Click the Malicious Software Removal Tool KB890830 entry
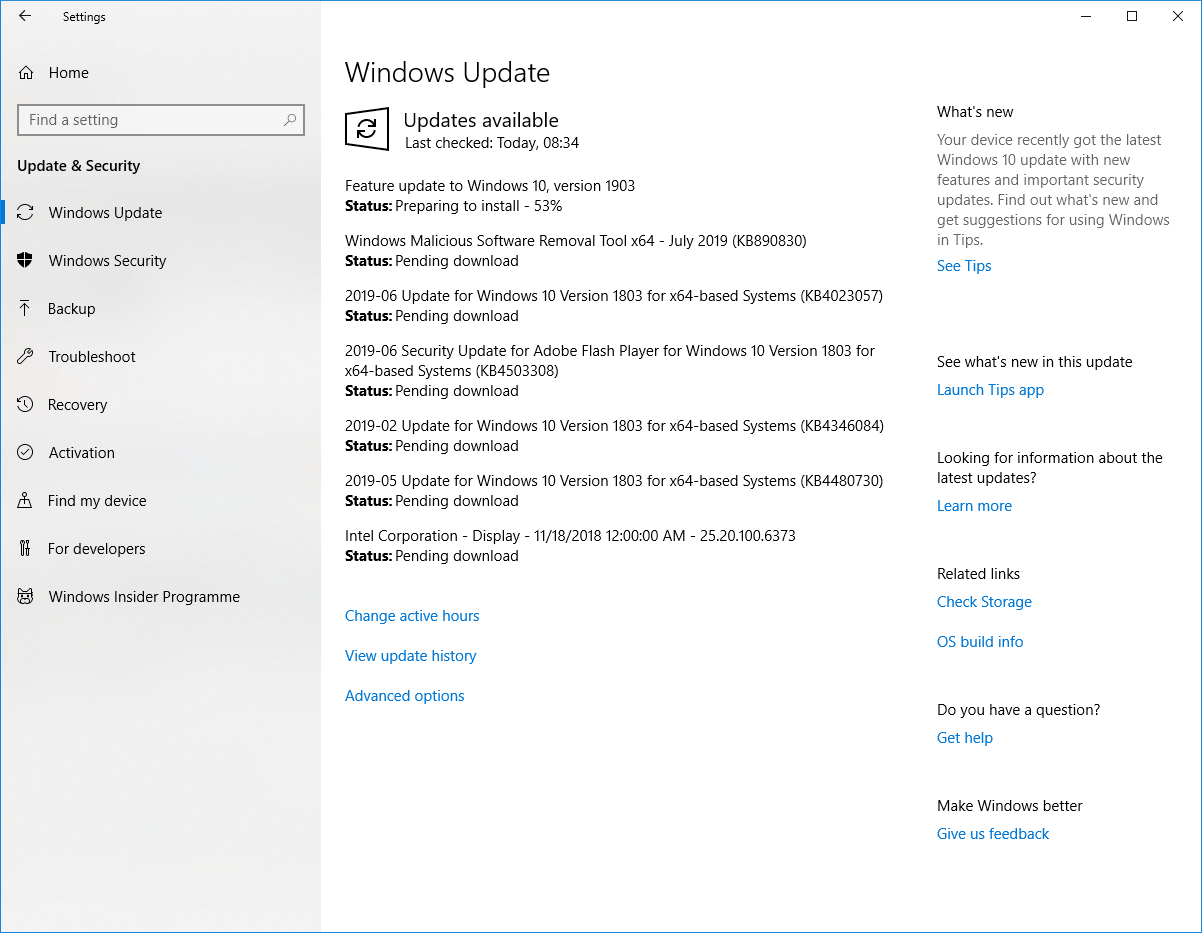The width and height of the screenshot is (1202, 933). pos(575,241)
